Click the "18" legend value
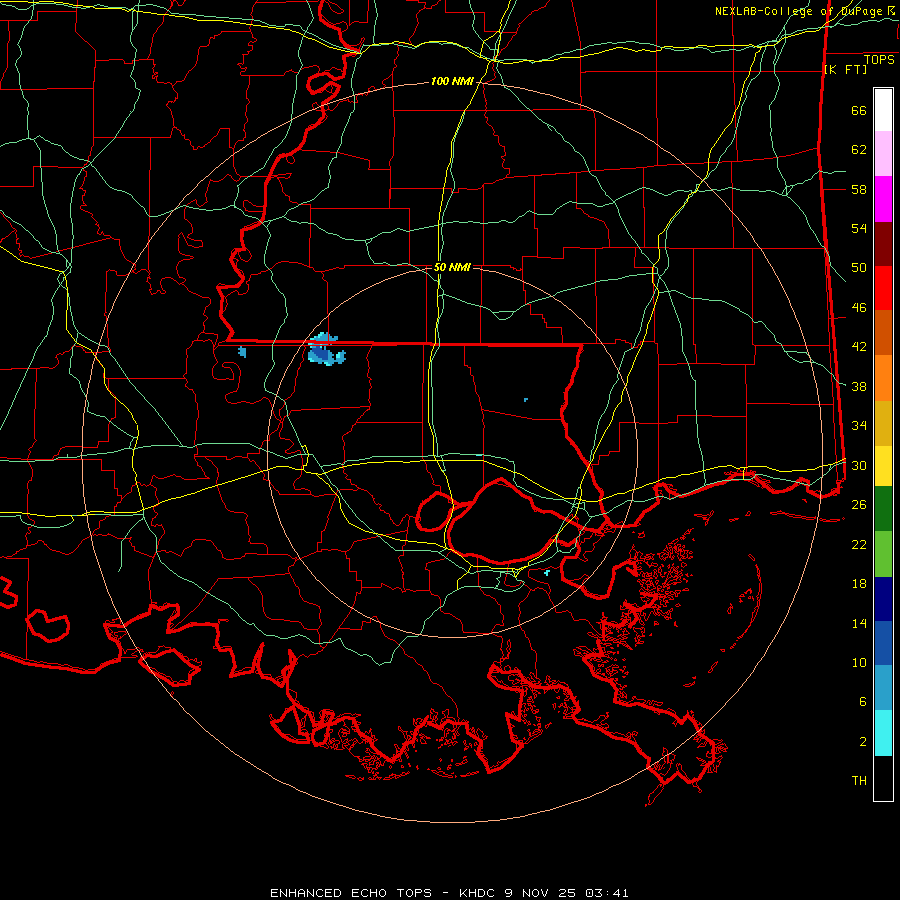This screenshot has width=900, height=900. [859, 584]
